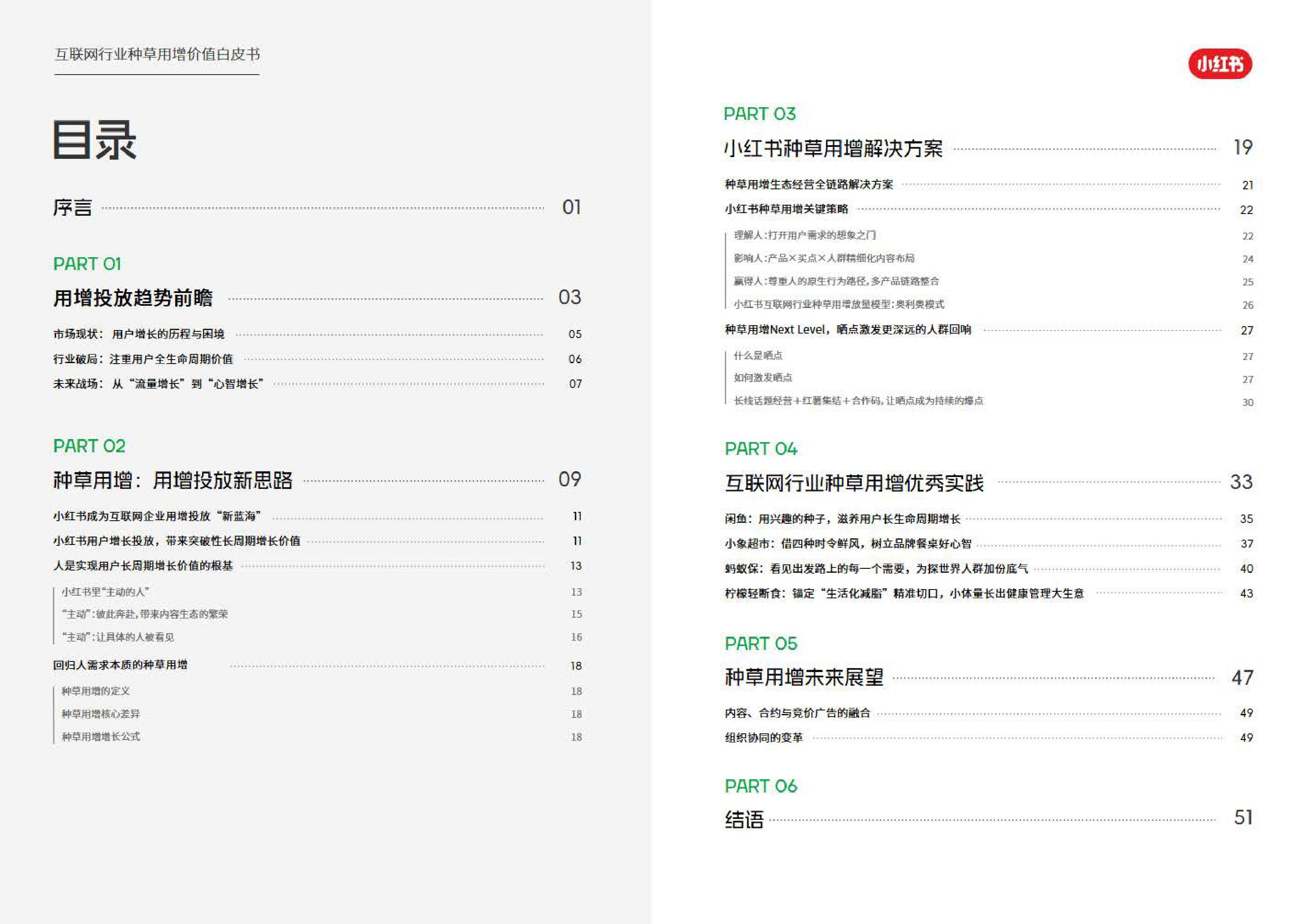Select sub-entry 理解人:打开用户需求的想象之门
The image size is (1306, 924).
pyautogui.click(x=804, y=235)
